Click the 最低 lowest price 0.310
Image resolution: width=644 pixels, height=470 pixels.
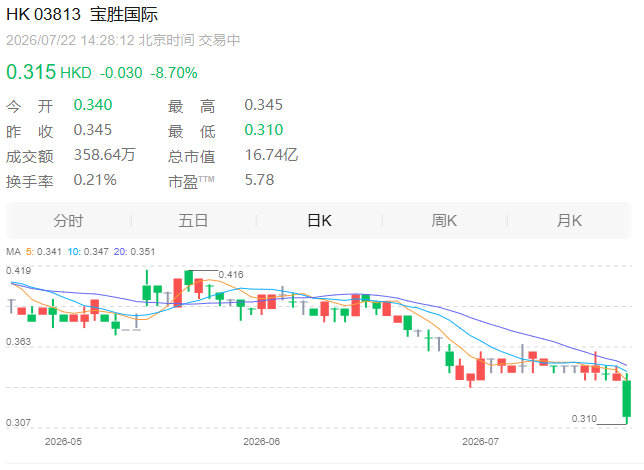coord(264,130)
